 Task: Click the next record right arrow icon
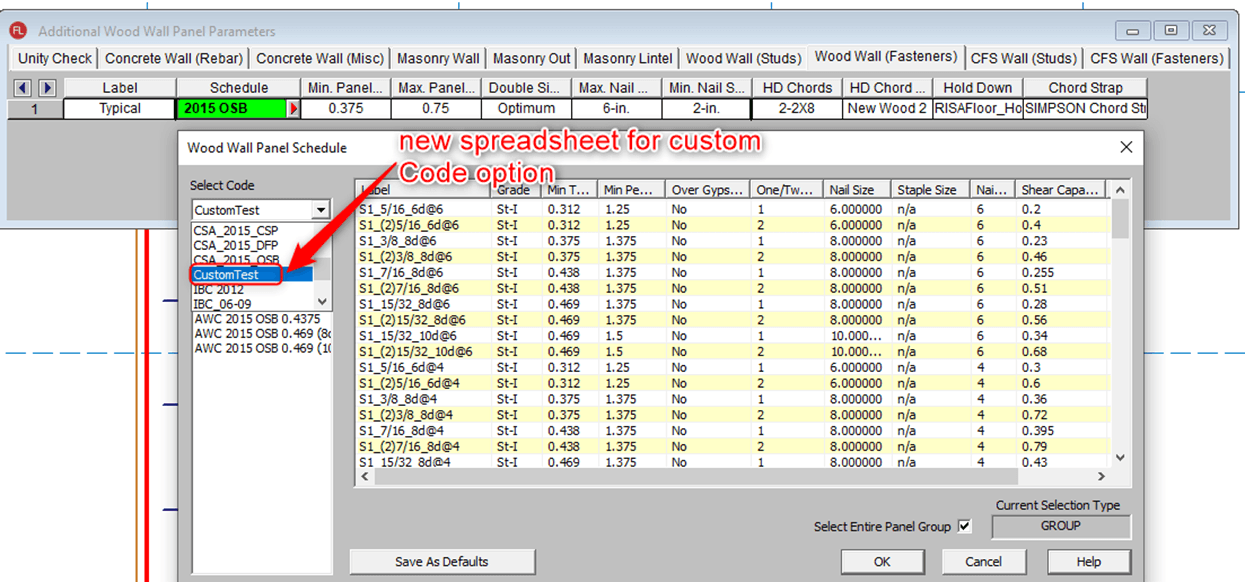[x=46, y=88]
